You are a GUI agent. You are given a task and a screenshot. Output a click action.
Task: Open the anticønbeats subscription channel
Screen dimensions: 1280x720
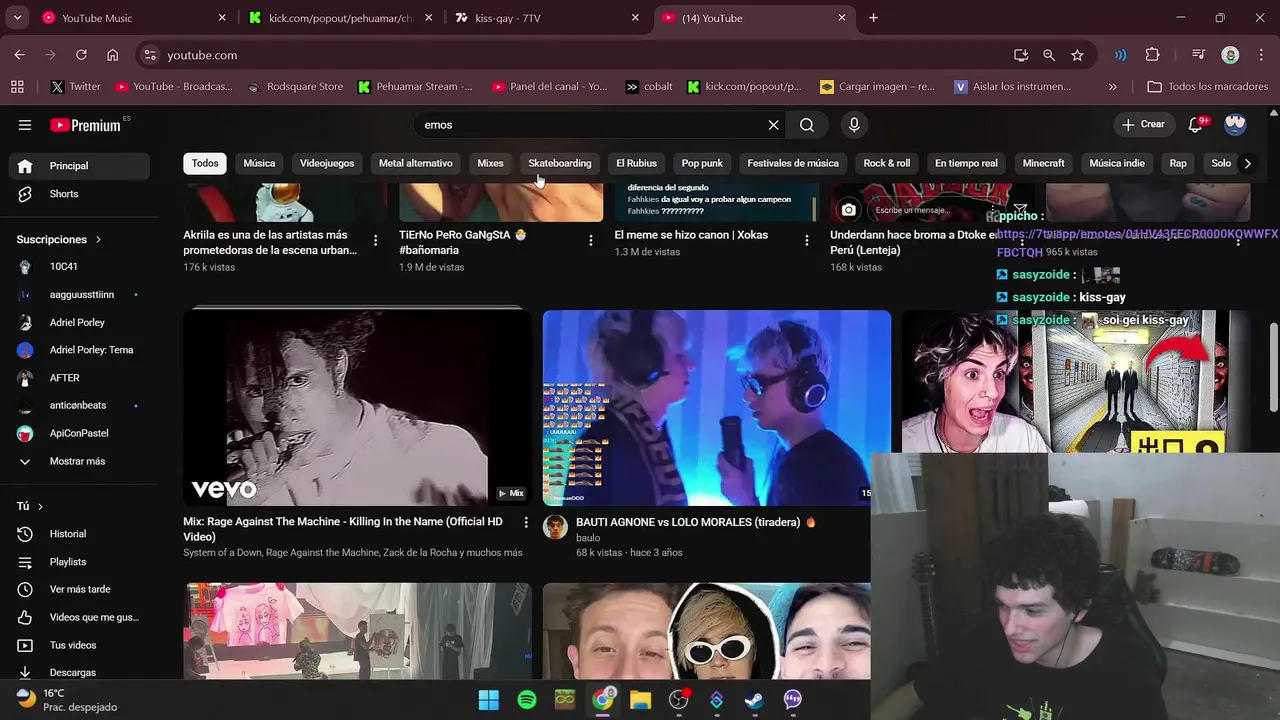(80, 406)
